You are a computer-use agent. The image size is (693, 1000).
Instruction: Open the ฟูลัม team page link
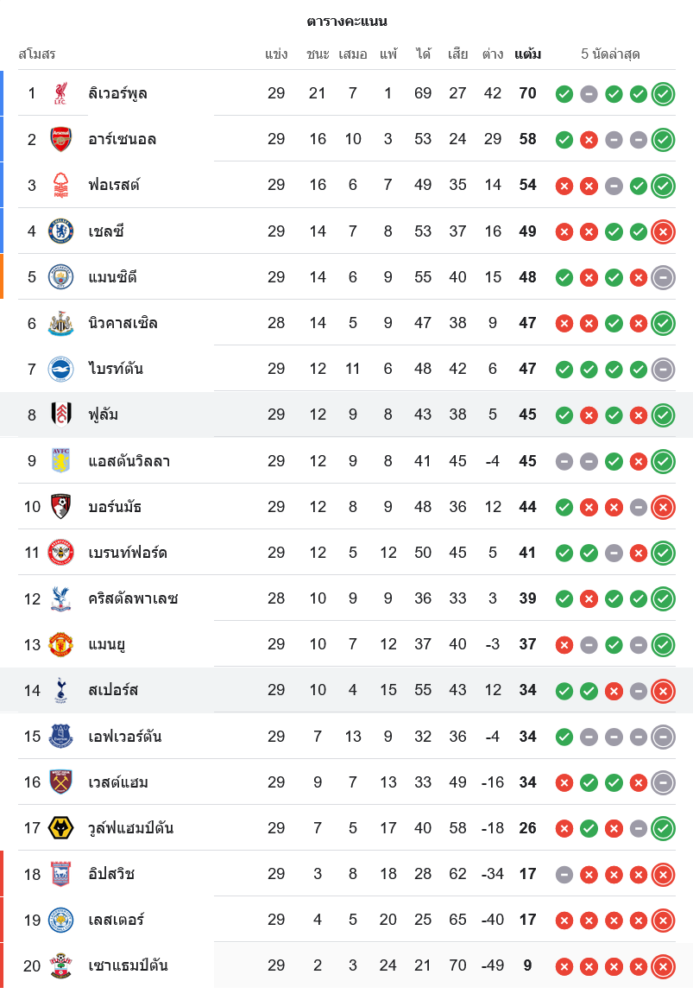tap(104, 415)
